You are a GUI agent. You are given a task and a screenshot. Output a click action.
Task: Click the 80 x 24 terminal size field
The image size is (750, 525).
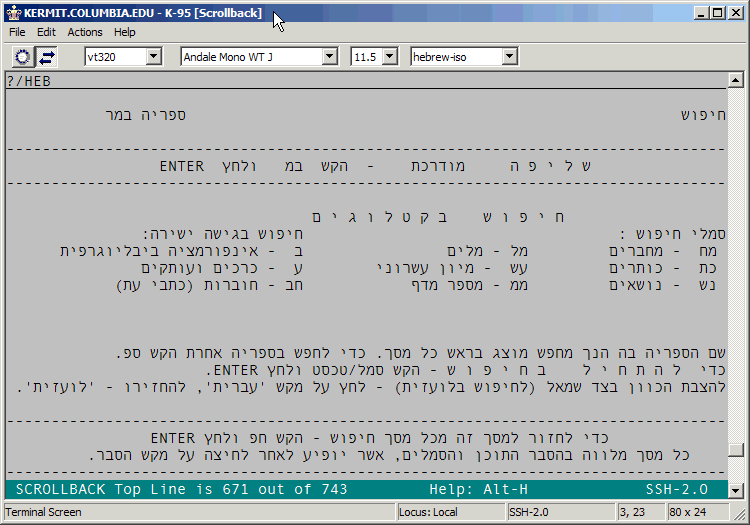690,512
